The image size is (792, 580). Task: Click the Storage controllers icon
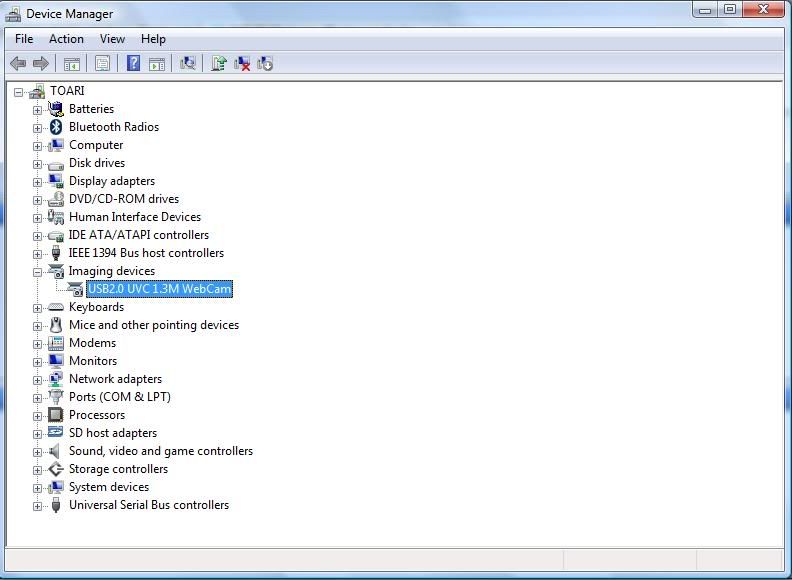56,469
